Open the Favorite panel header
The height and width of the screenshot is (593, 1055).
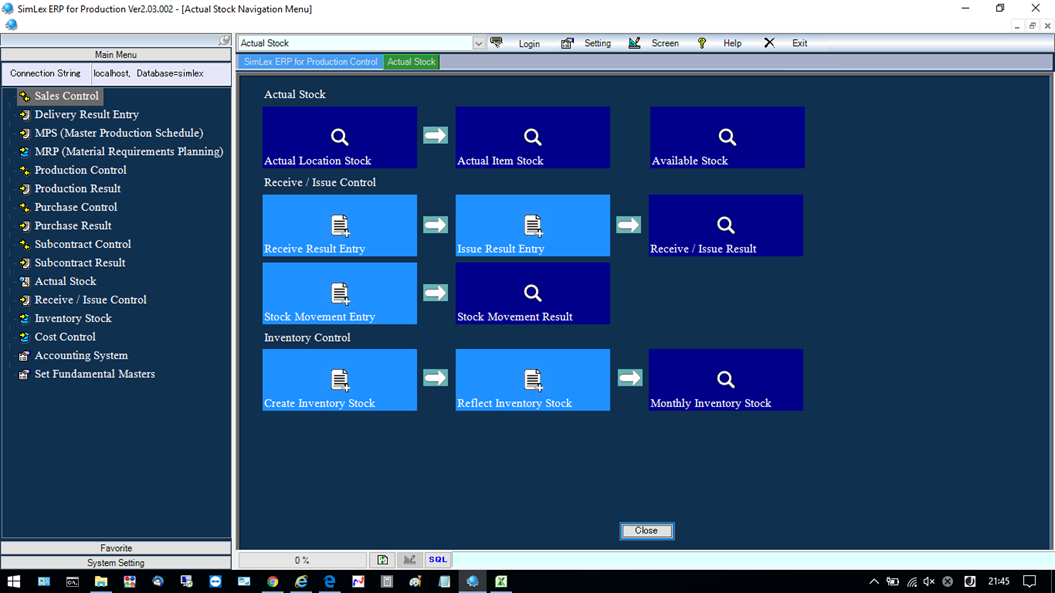pyautogui.click(x=116, y=548)
